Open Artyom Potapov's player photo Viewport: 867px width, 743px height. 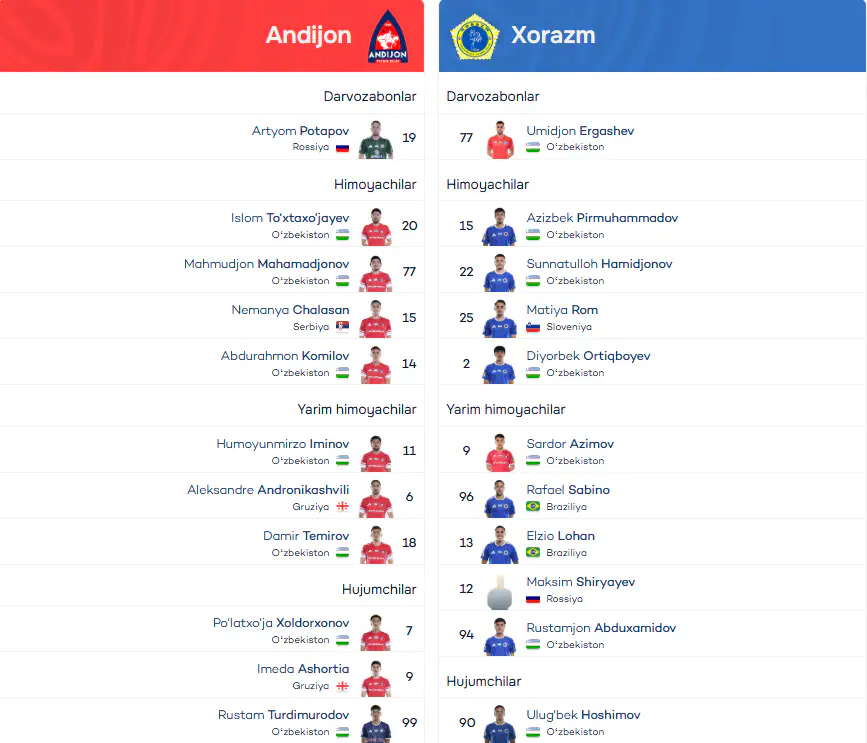(x=376, y=140)
